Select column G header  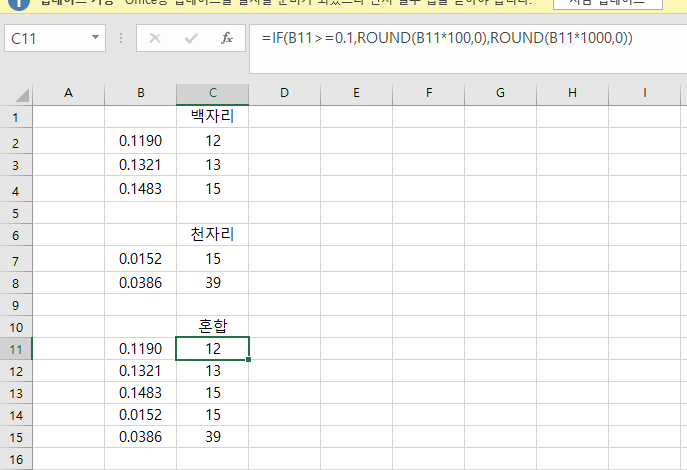[500, 93]
